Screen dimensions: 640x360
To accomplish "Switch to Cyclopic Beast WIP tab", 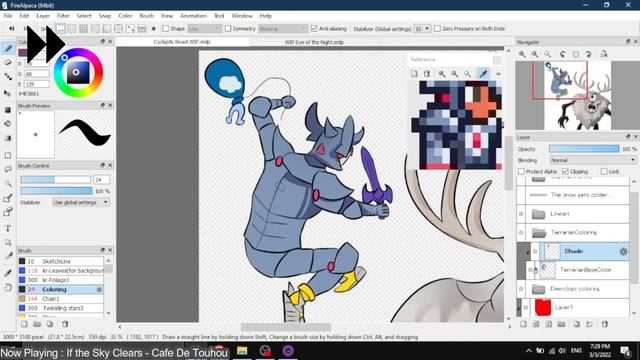I will click(x=182, y=42).
